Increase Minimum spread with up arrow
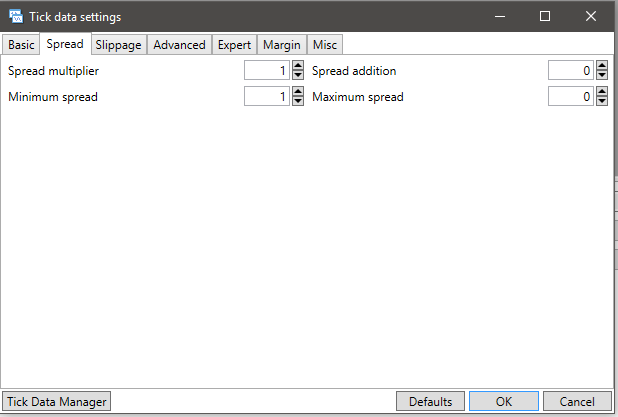Screen dimensions: 618x417 [x=298, y=91]
